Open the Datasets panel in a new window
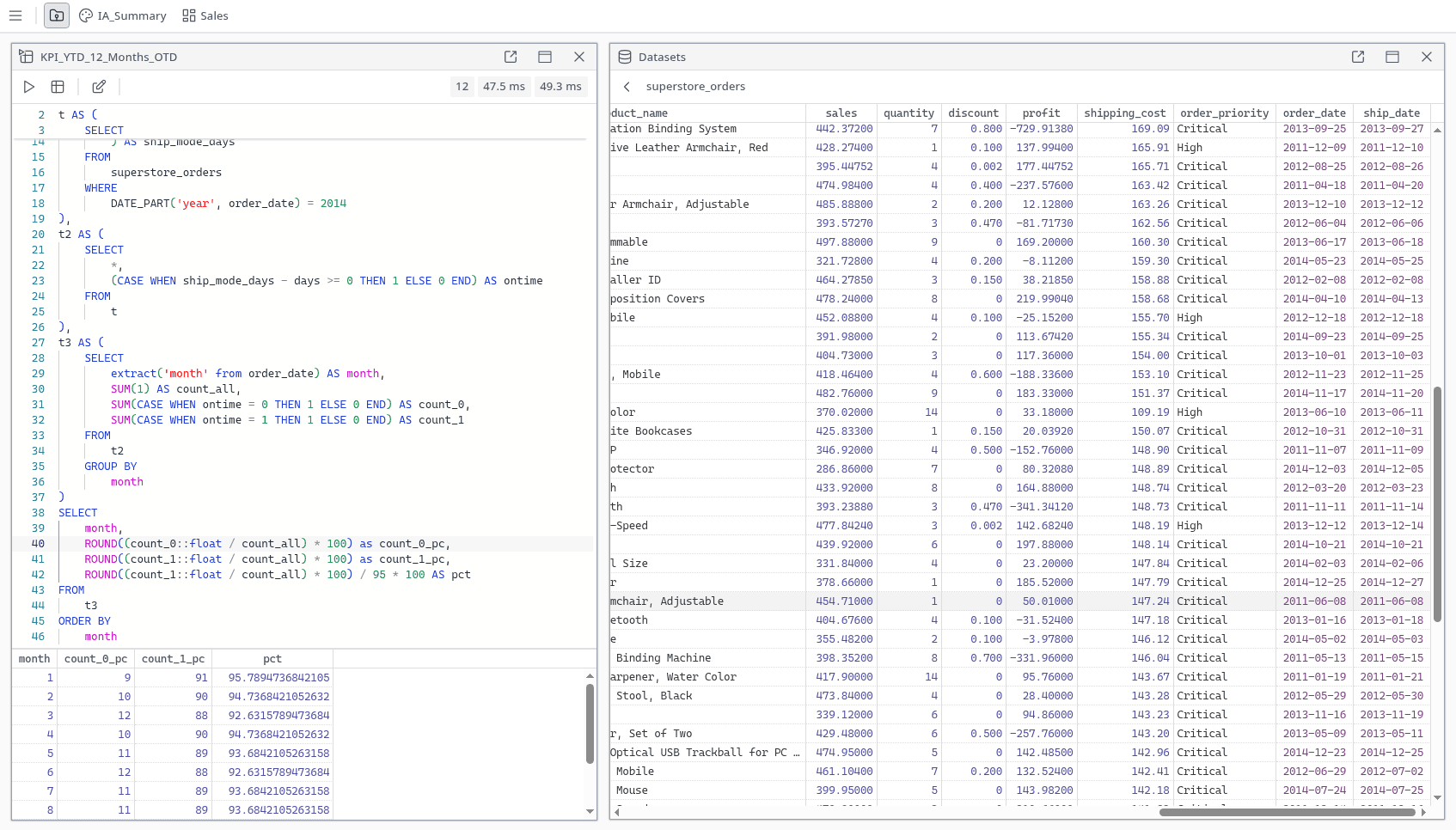This screenshot has height=830, width=1456. [x=1357, y=57]
